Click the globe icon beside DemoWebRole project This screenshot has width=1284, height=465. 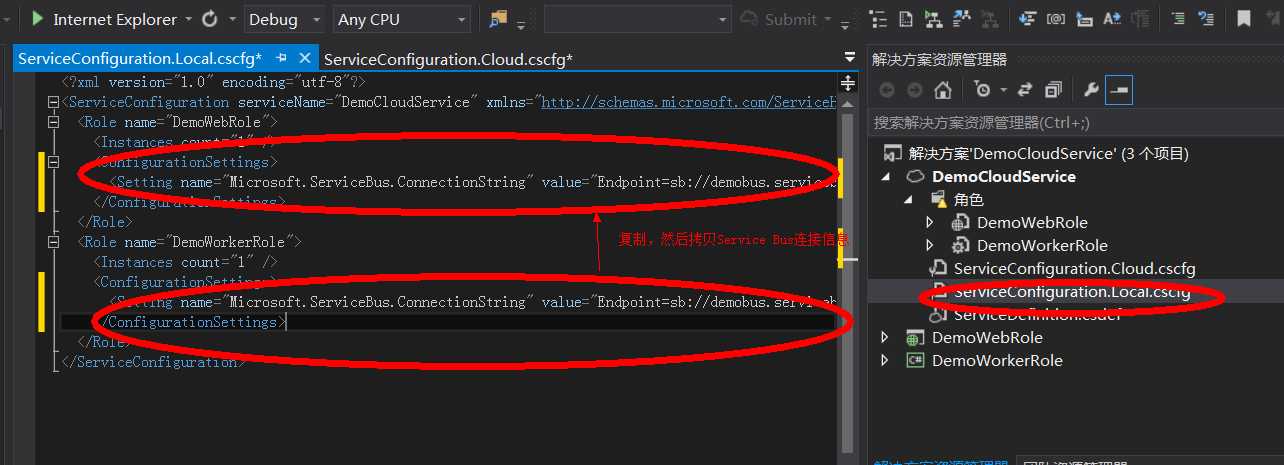point(914,338)
